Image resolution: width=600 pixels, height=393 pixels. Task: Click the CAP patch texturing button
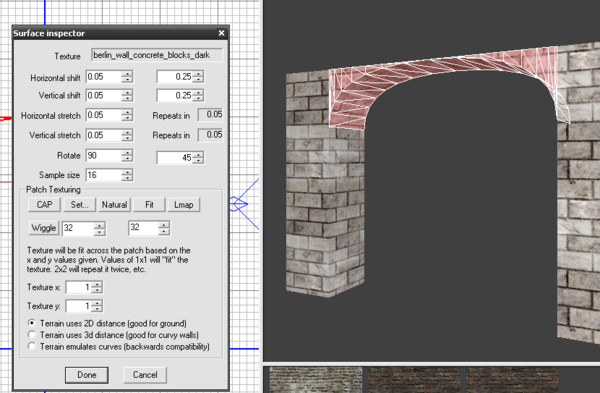coord(44,205)
